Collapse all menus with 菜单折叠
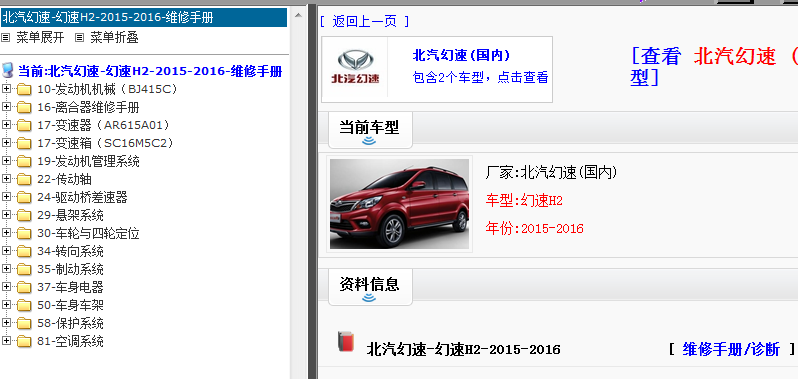Image resolution: width=798 pixels, height=379 pixels. pyautogui.click(x=115, y=38)
